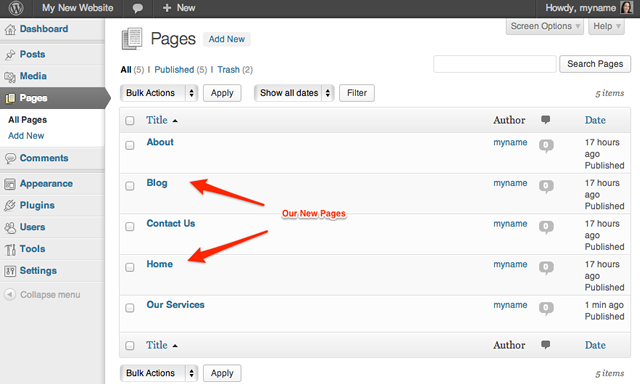
Task: Click the Dashboard house icon
Action: point(10,29)
